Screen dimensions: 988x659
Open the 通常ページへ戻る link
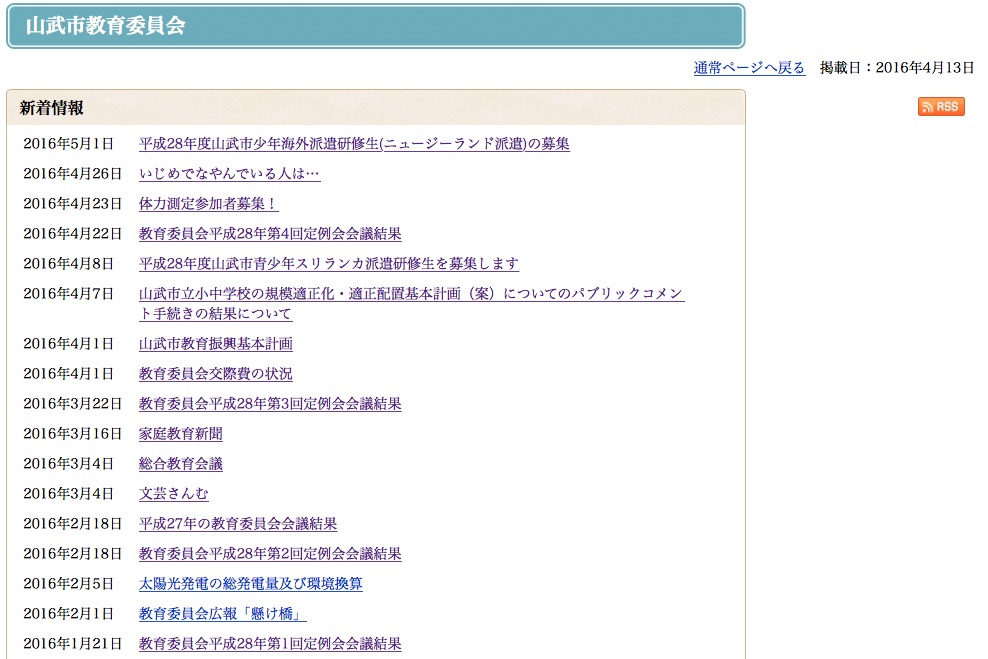click(747, 68)
